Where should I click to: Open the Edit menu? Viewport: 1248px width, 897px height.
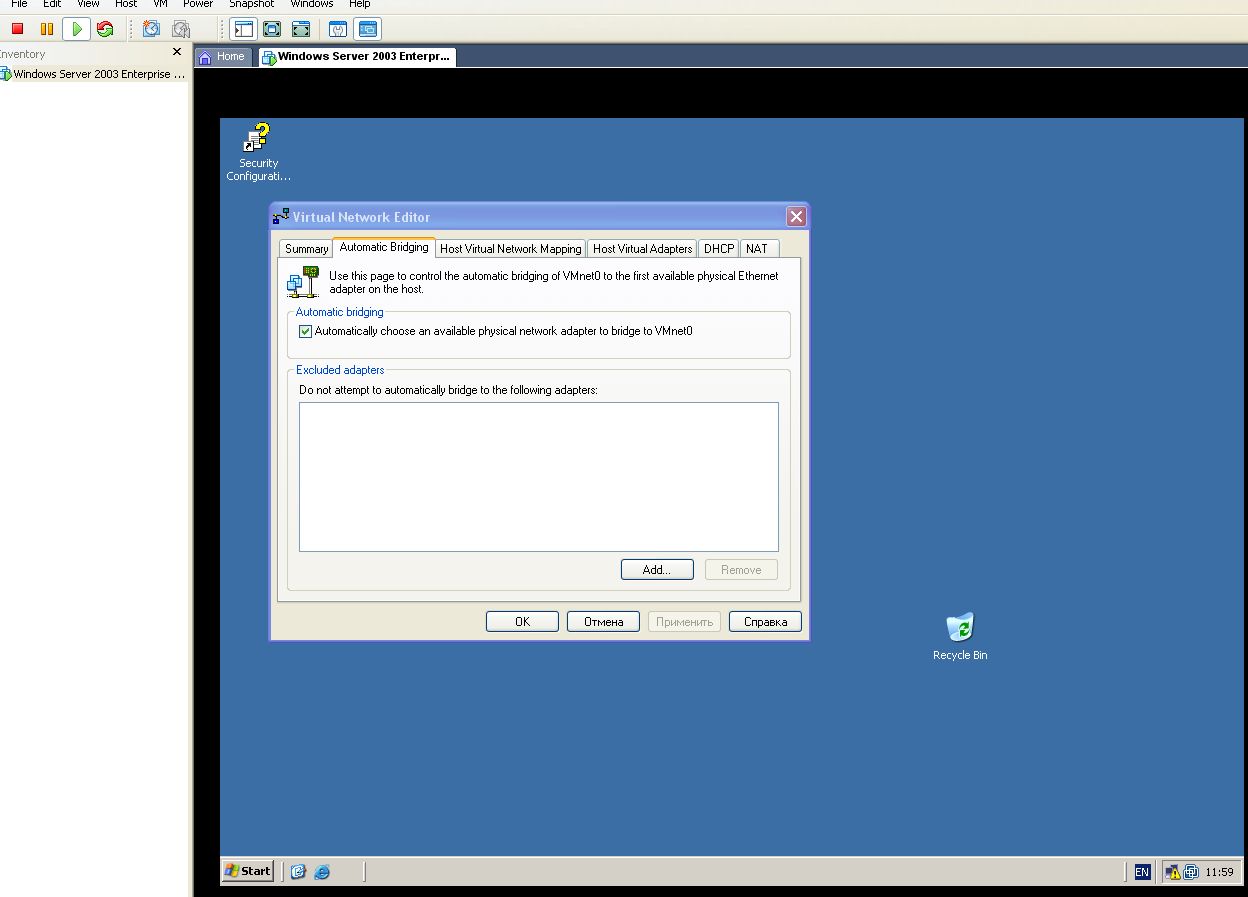[x=52, y=4]
